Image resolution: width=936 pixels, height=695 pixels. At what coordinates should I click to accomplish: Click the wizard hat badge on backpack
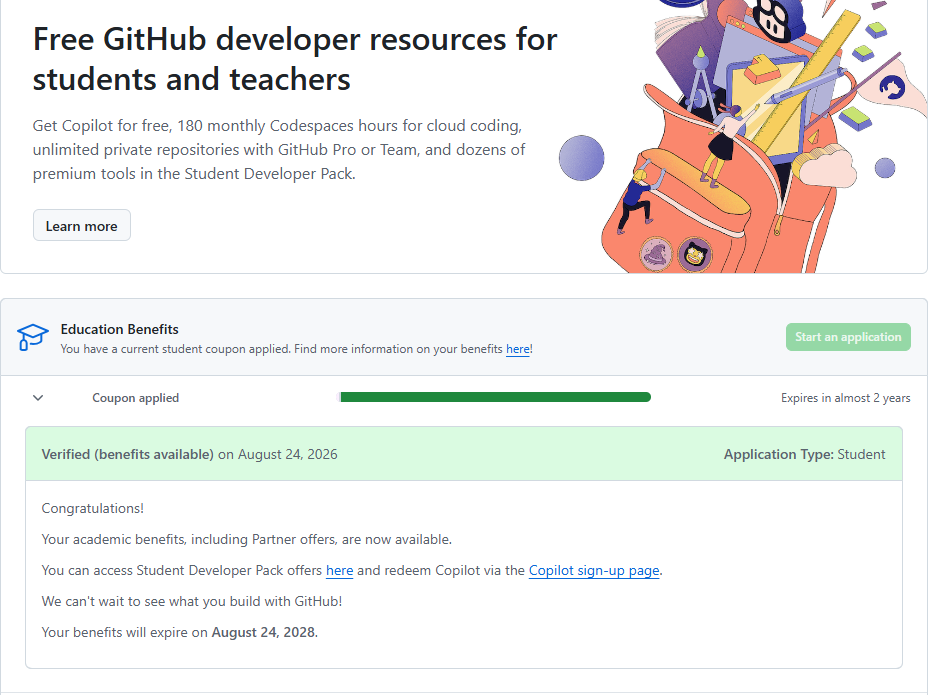656,254
